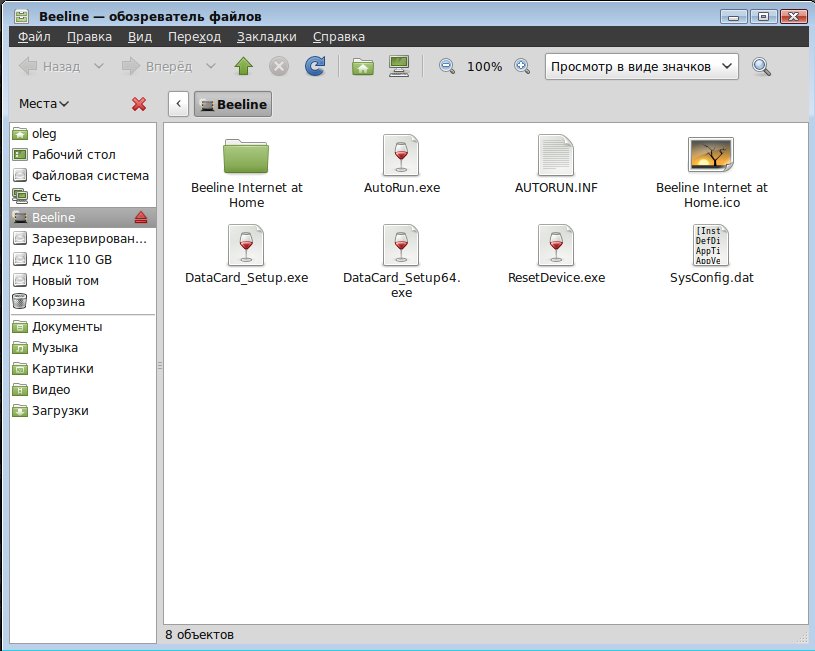
Task: Open Рабочий стол in sidebar
Action: click(x=83, y=154)
